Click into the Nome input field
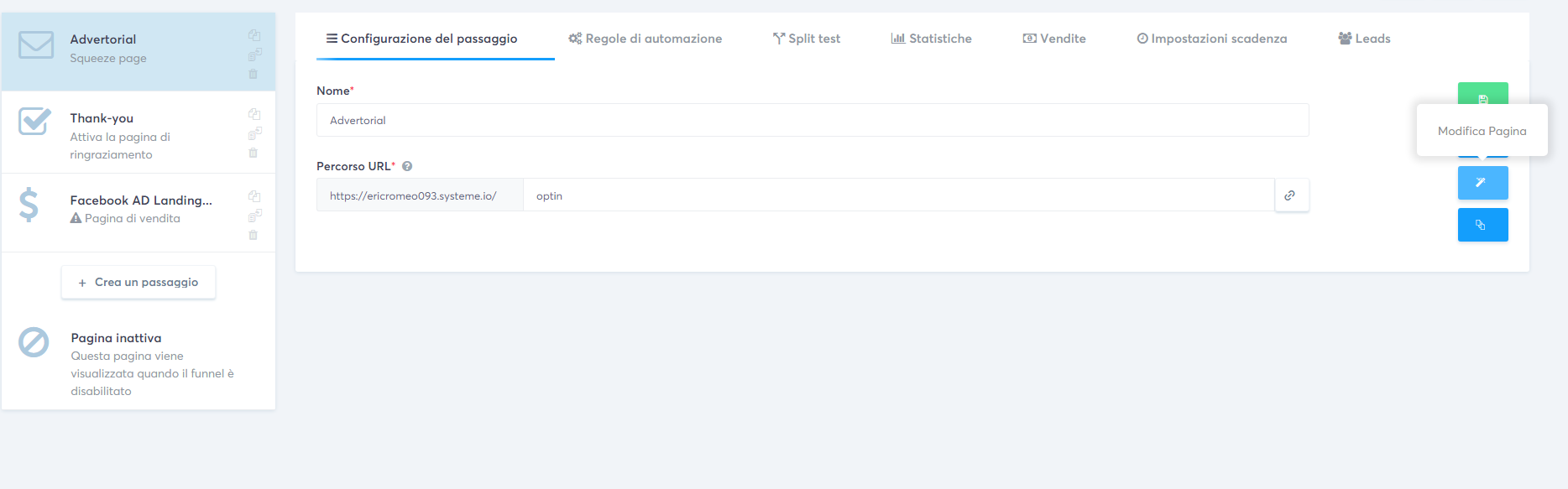This screenshot has height=489, width=1568. [x=813, y=120]
